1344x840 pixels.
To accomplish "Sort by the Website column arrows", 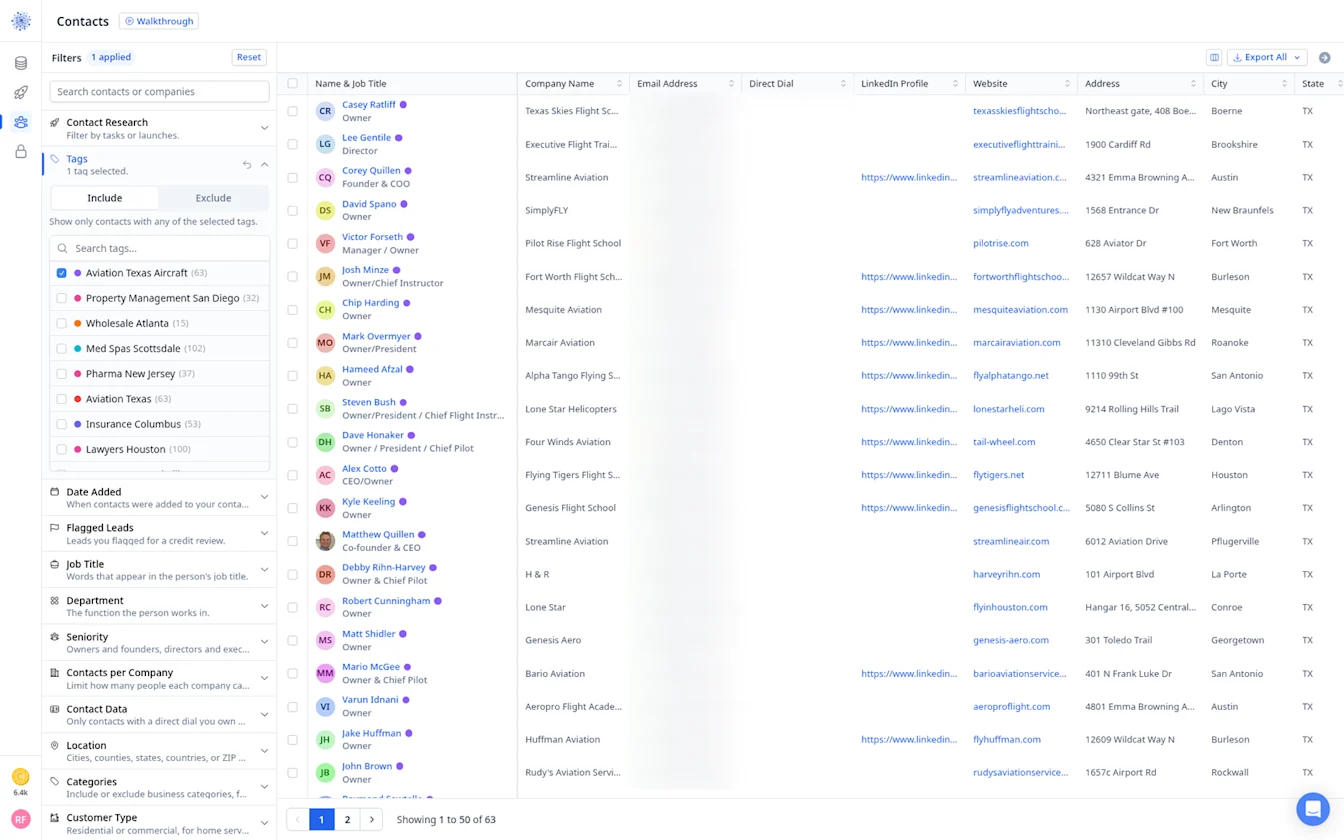I will point(1067,84).
